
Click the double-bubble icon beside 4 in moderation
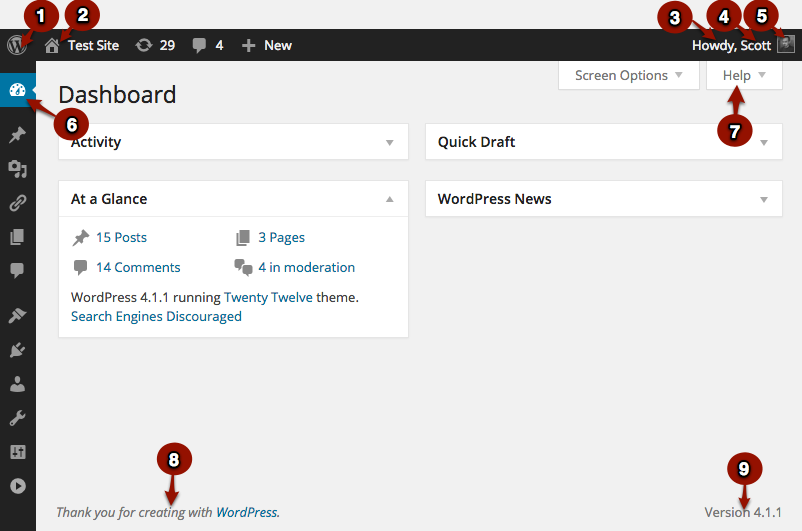pos(243,267)
